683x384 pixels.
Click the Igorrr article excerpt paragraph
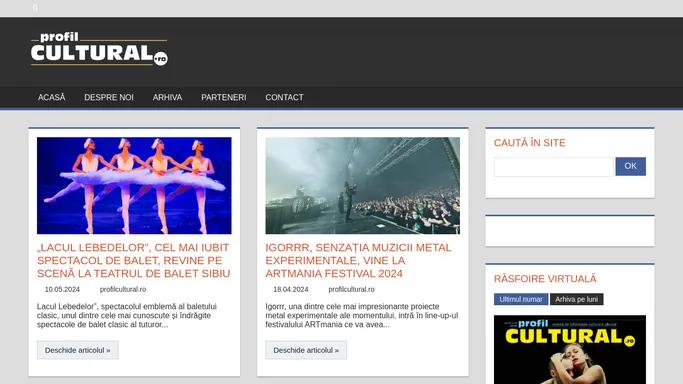362,315
